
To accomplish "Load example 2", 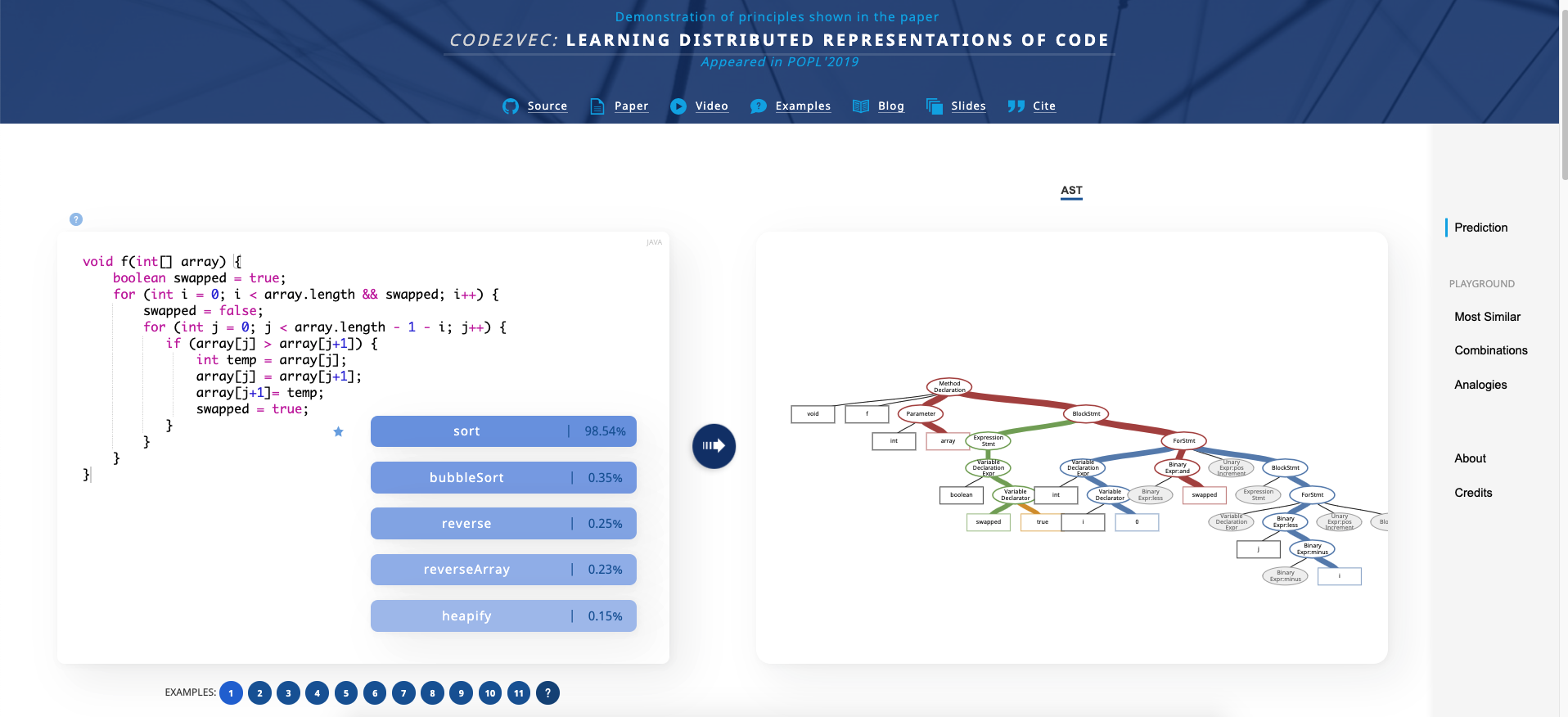I will point(259,693).
